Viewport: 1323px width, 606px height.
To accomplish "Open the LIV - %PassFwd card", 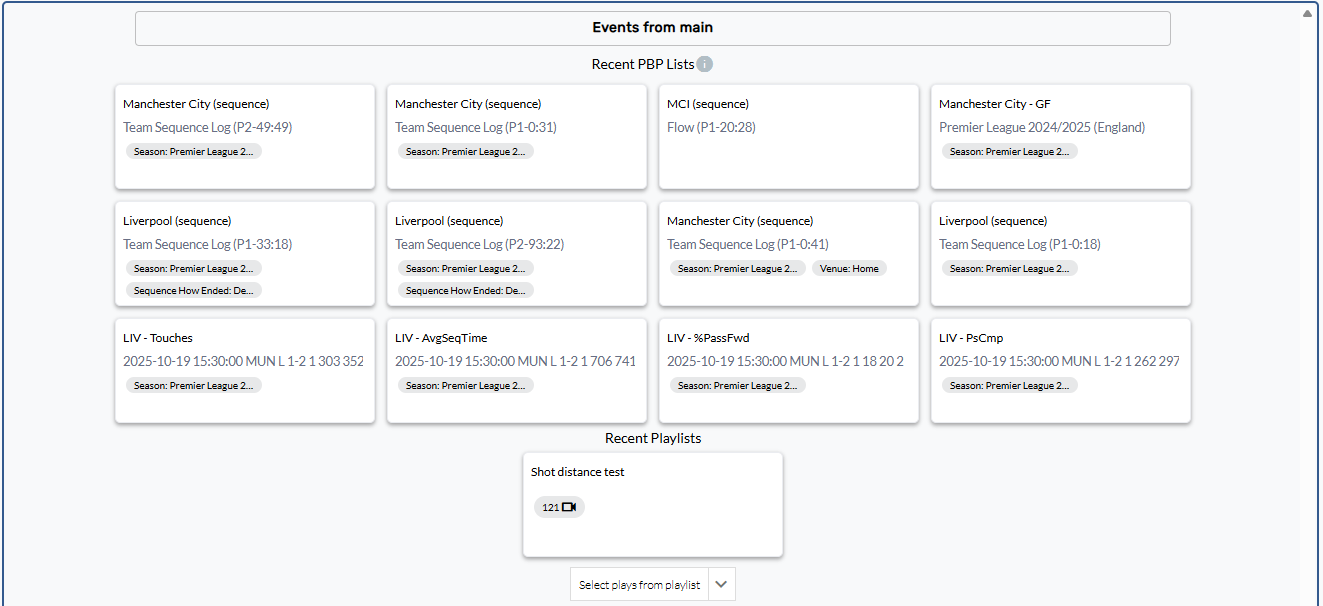I will [789, 370].
